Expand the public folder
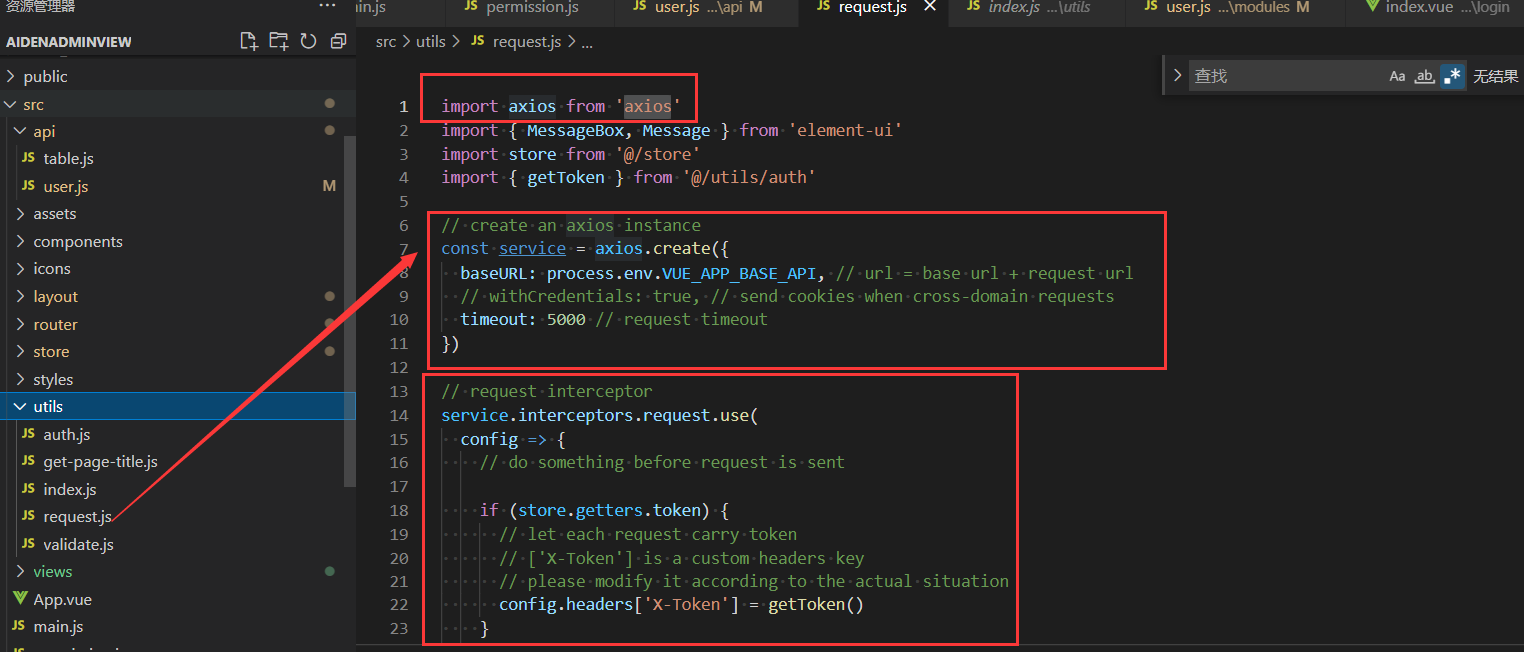 pyautogui.click(x=45, y=76)
